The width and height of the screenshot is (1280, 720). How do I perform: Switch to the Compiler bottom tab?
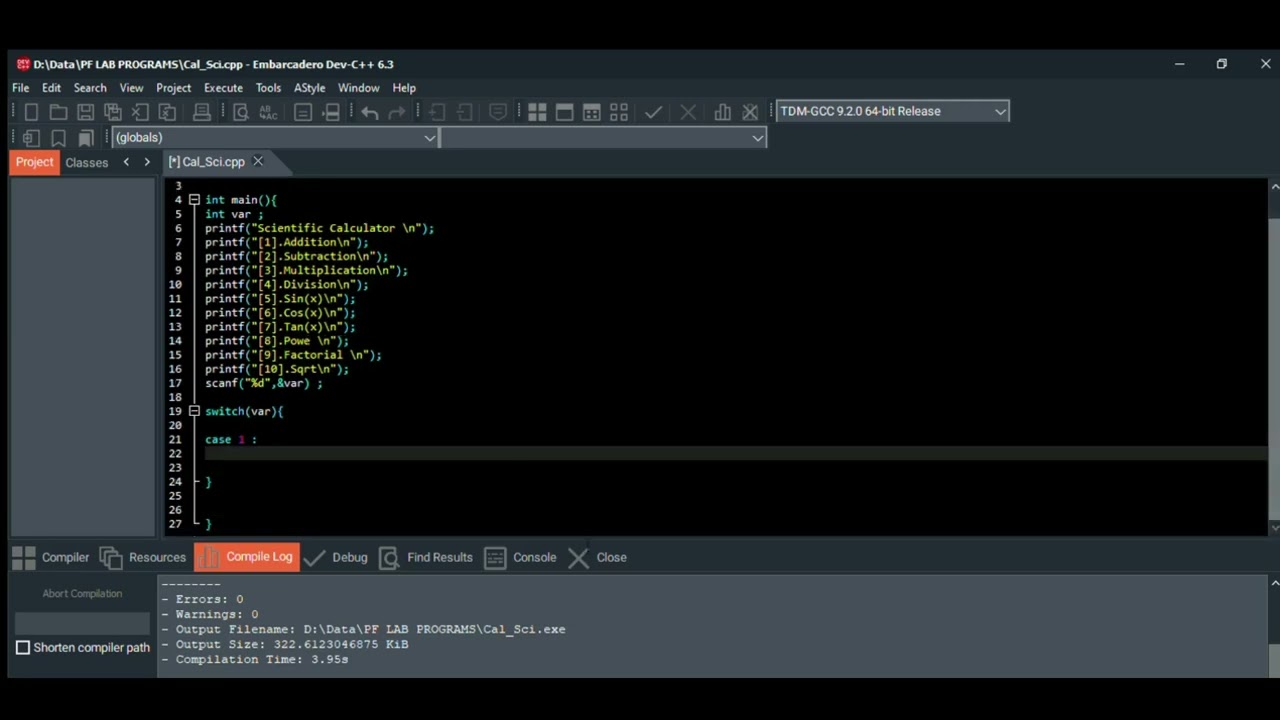point(52,558)
